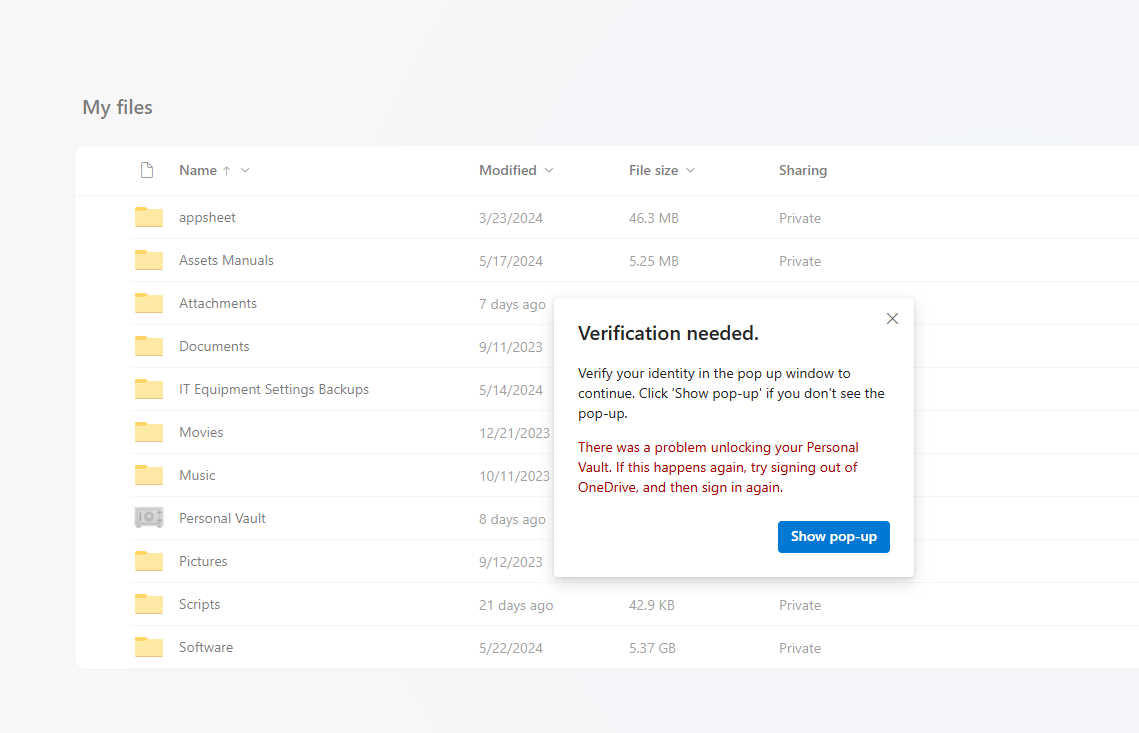Expand the Name column dropdown chevron
The image size is (1139, 733).
[245, 170]
